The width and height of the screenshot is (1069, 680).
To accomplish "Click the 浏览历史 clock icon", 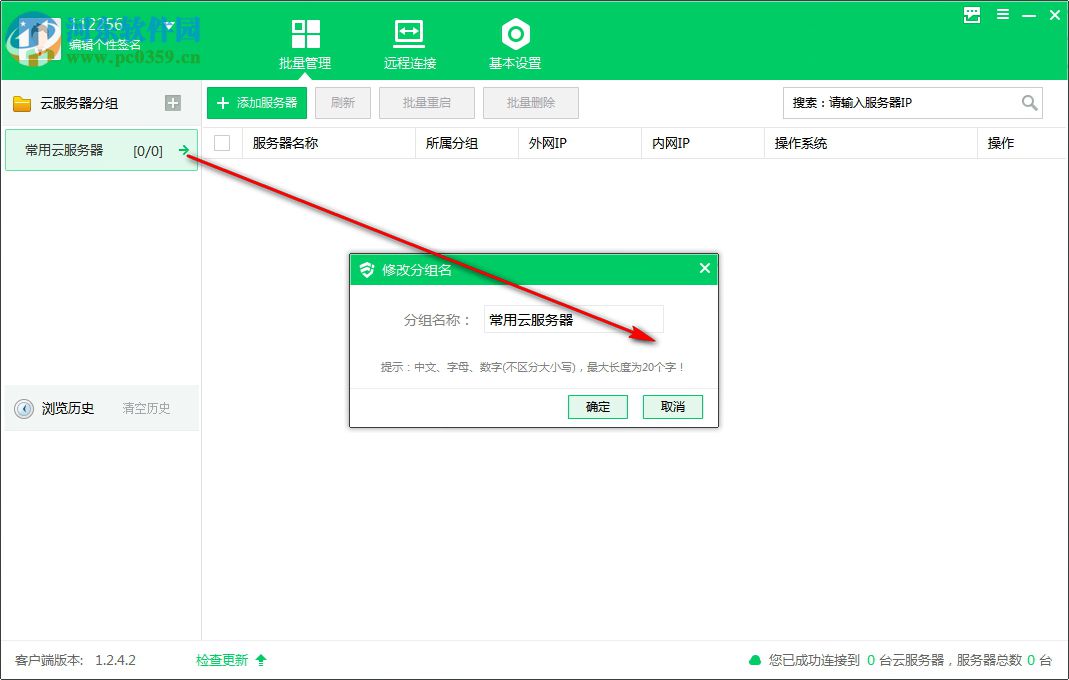I will [24, 409].
